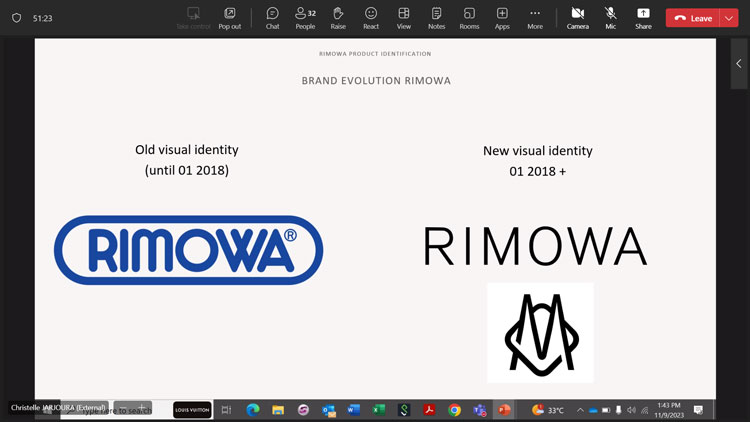Toggle the Mic mute state
The width and height of the screenshot is (750, 422).
tap(610, 17)
